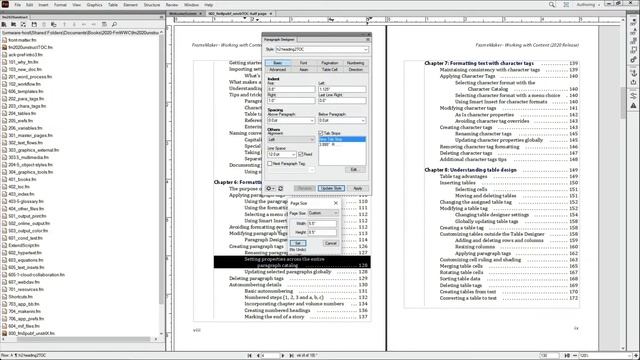This screenshot has height=360, width=640.
Task: Click the refresh icon in Paragraph Designer
Action: (280, 188)
